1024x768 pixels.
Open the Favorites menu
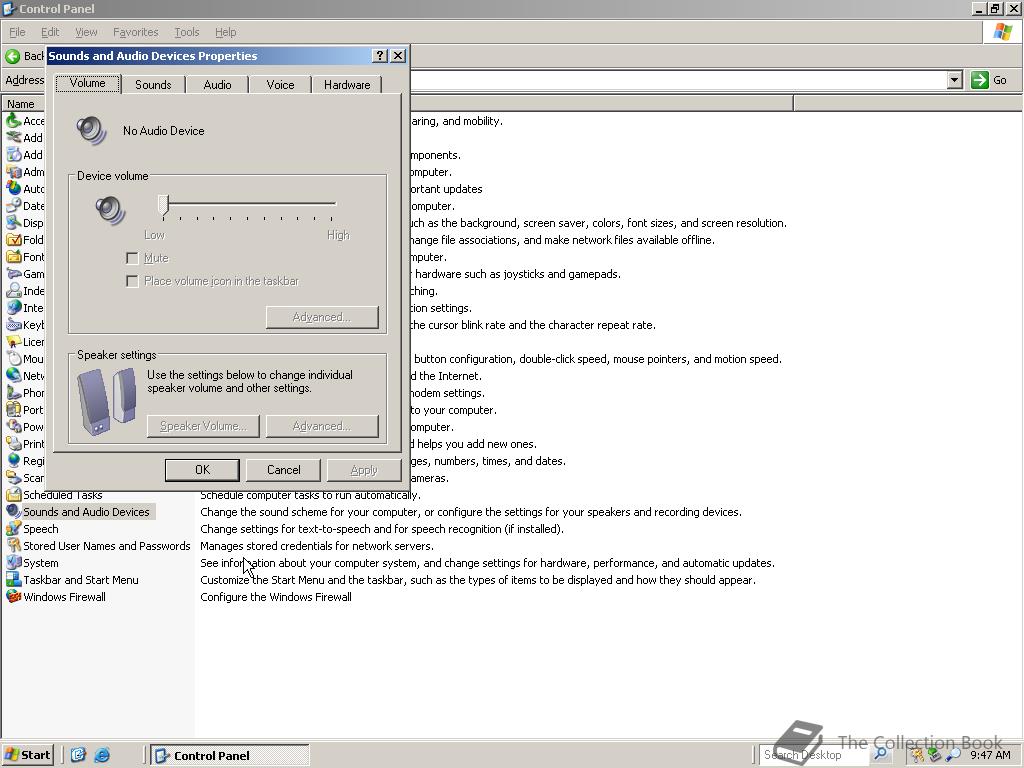135,32
